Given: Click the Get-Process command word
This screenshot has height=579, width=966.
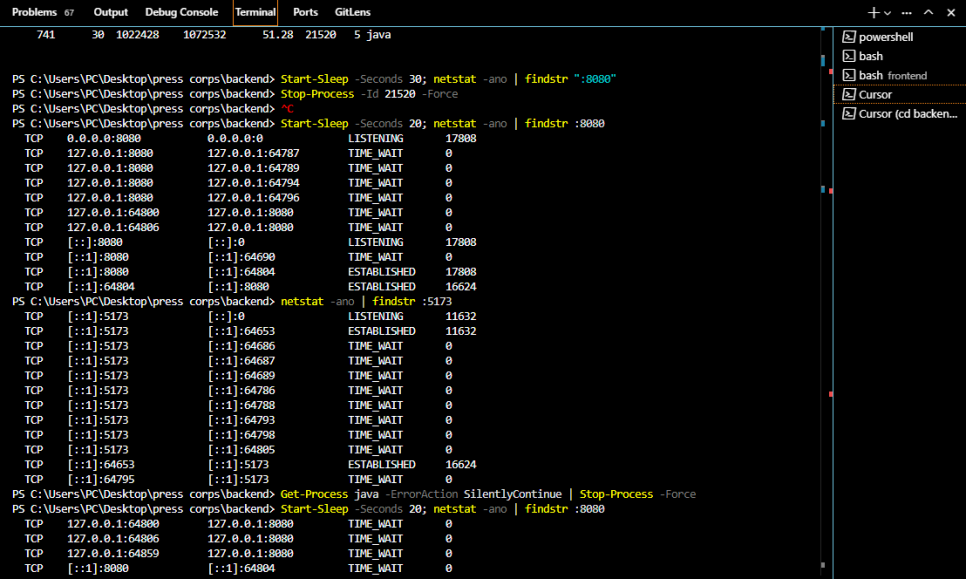Looking at the screenshot, I should (x=314, y=494).
